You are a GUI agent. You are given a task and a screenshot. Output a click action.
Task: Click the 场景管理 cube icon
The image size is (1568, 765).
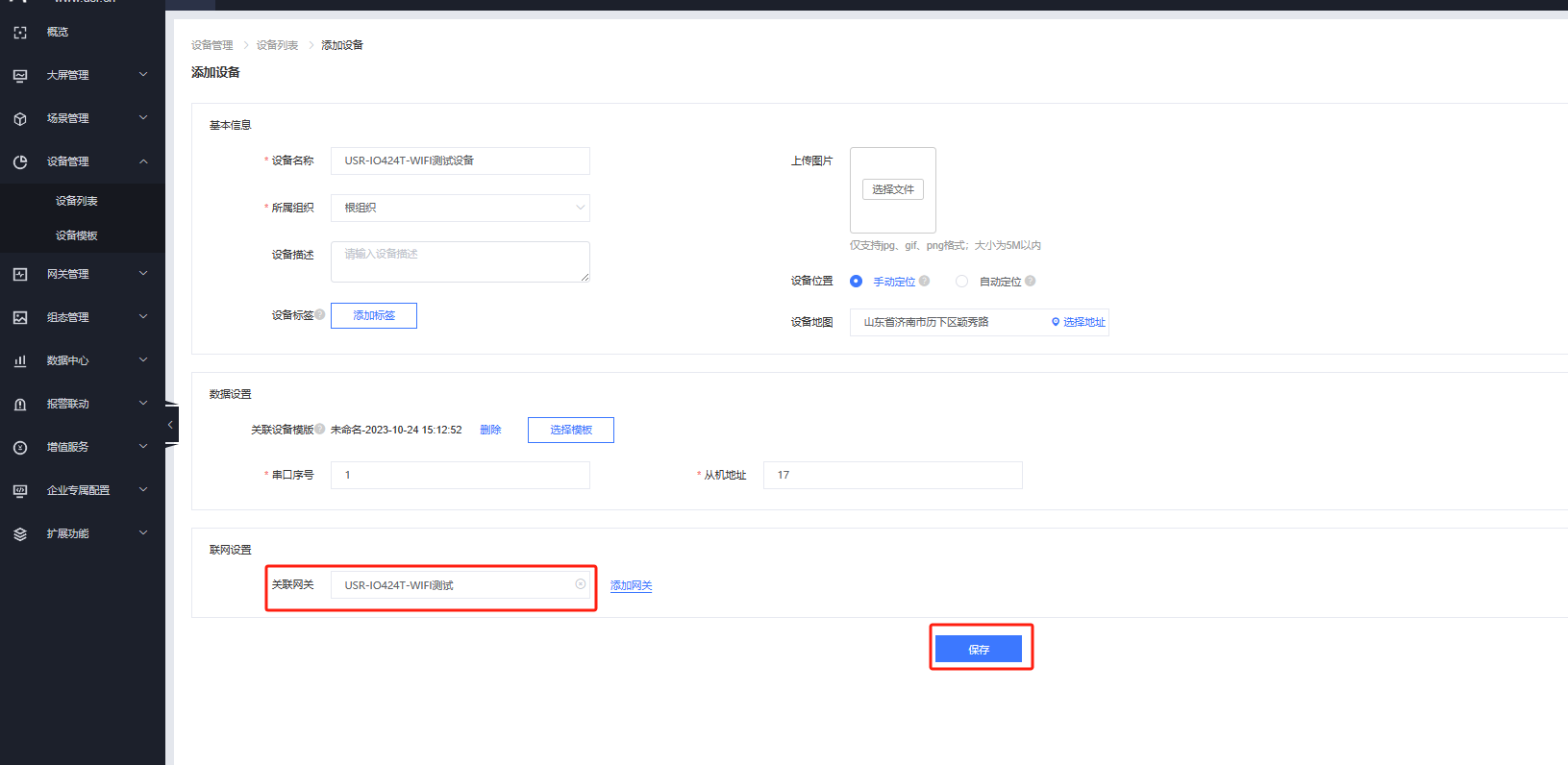[20, 118]
